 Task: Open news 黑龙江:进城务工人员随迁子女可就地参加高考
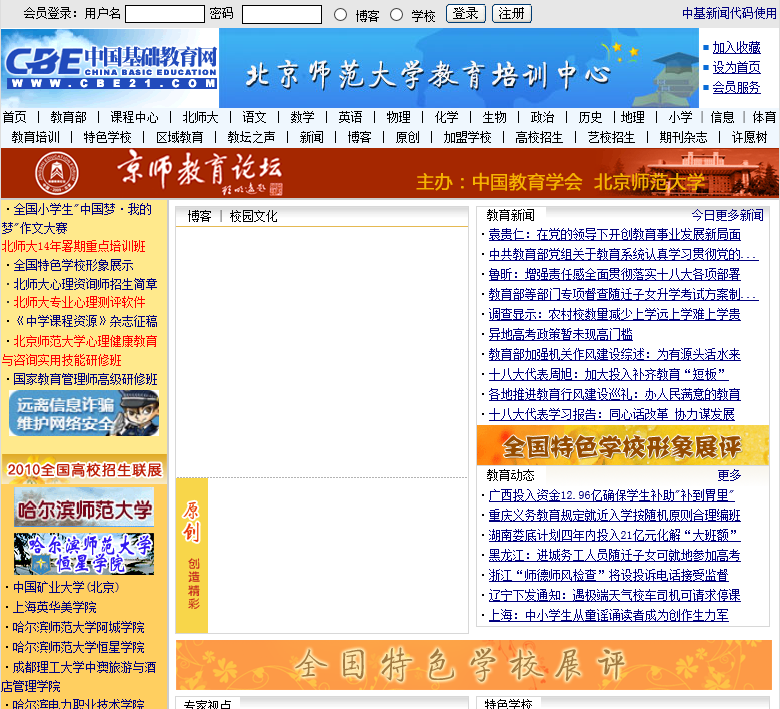click(614, 555)
